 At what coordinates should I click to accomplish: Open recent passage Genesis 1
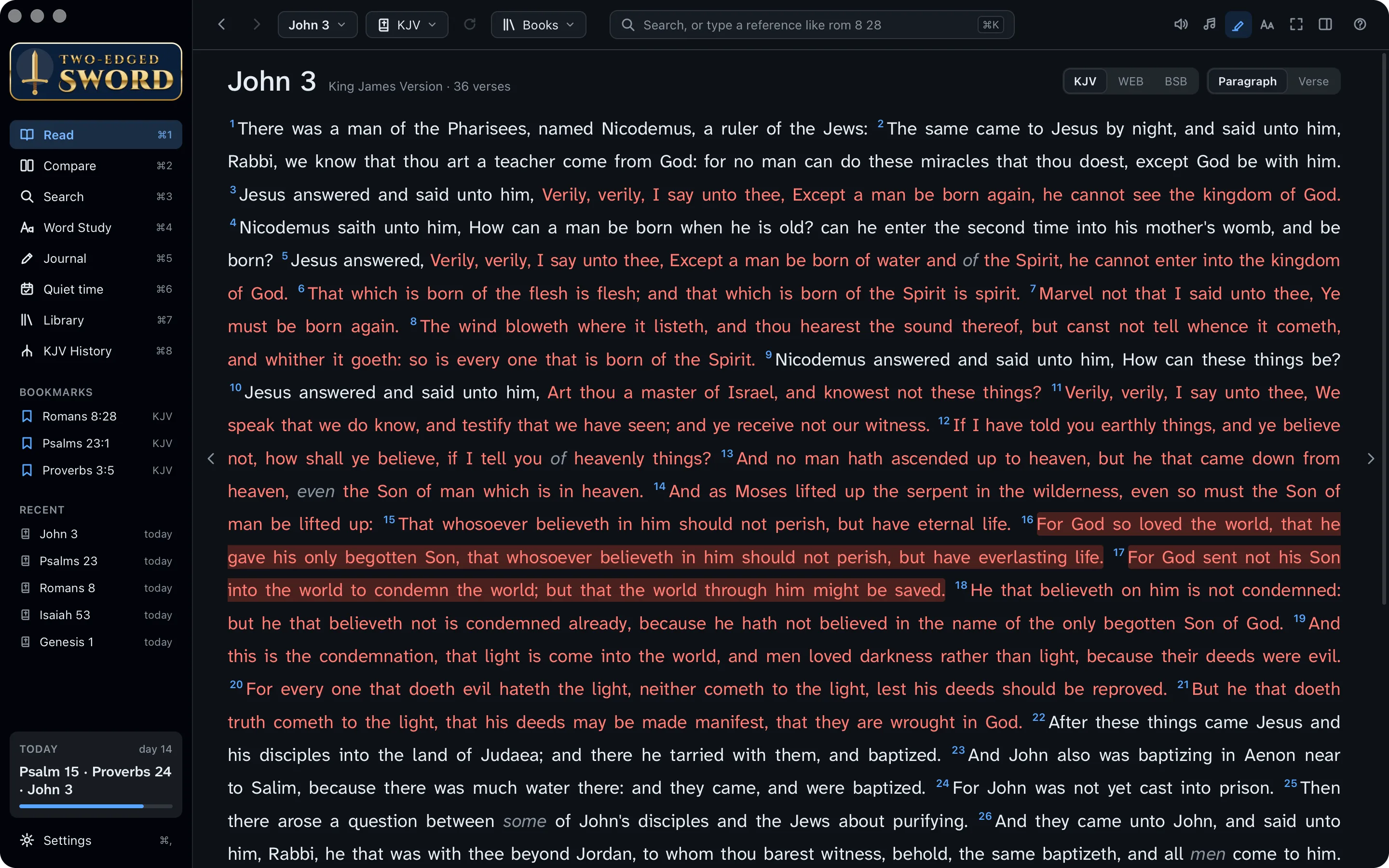(x=96, y=642)
